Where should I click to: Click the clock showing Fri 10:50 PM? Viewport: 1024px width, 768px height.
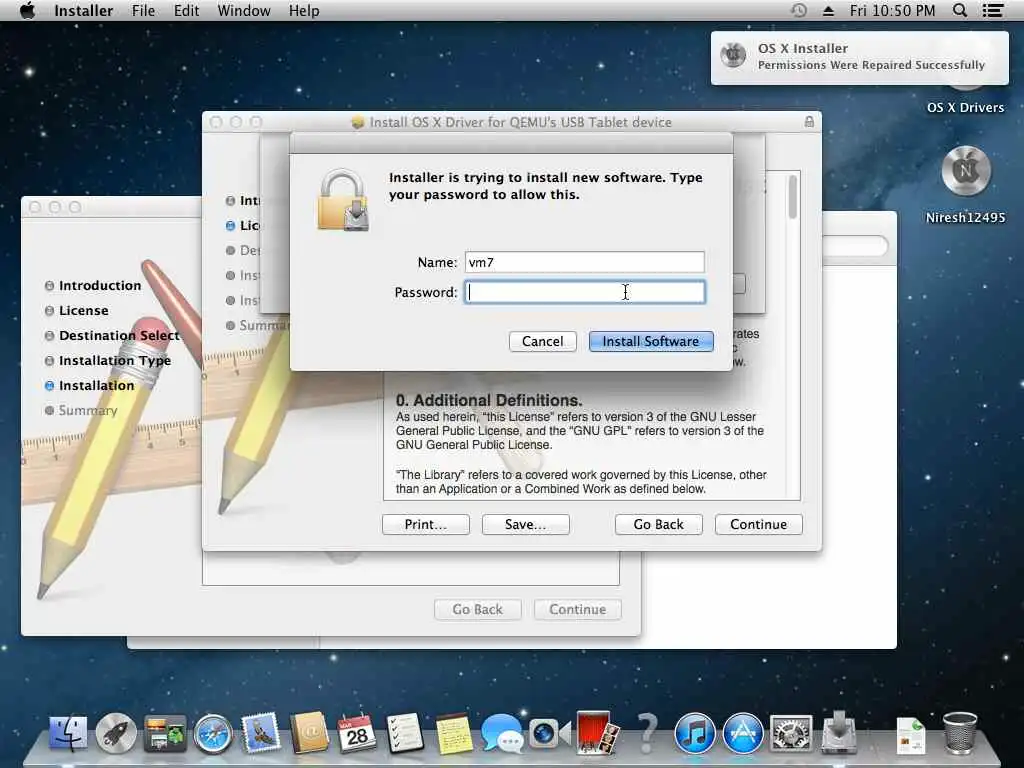point(892,10)
